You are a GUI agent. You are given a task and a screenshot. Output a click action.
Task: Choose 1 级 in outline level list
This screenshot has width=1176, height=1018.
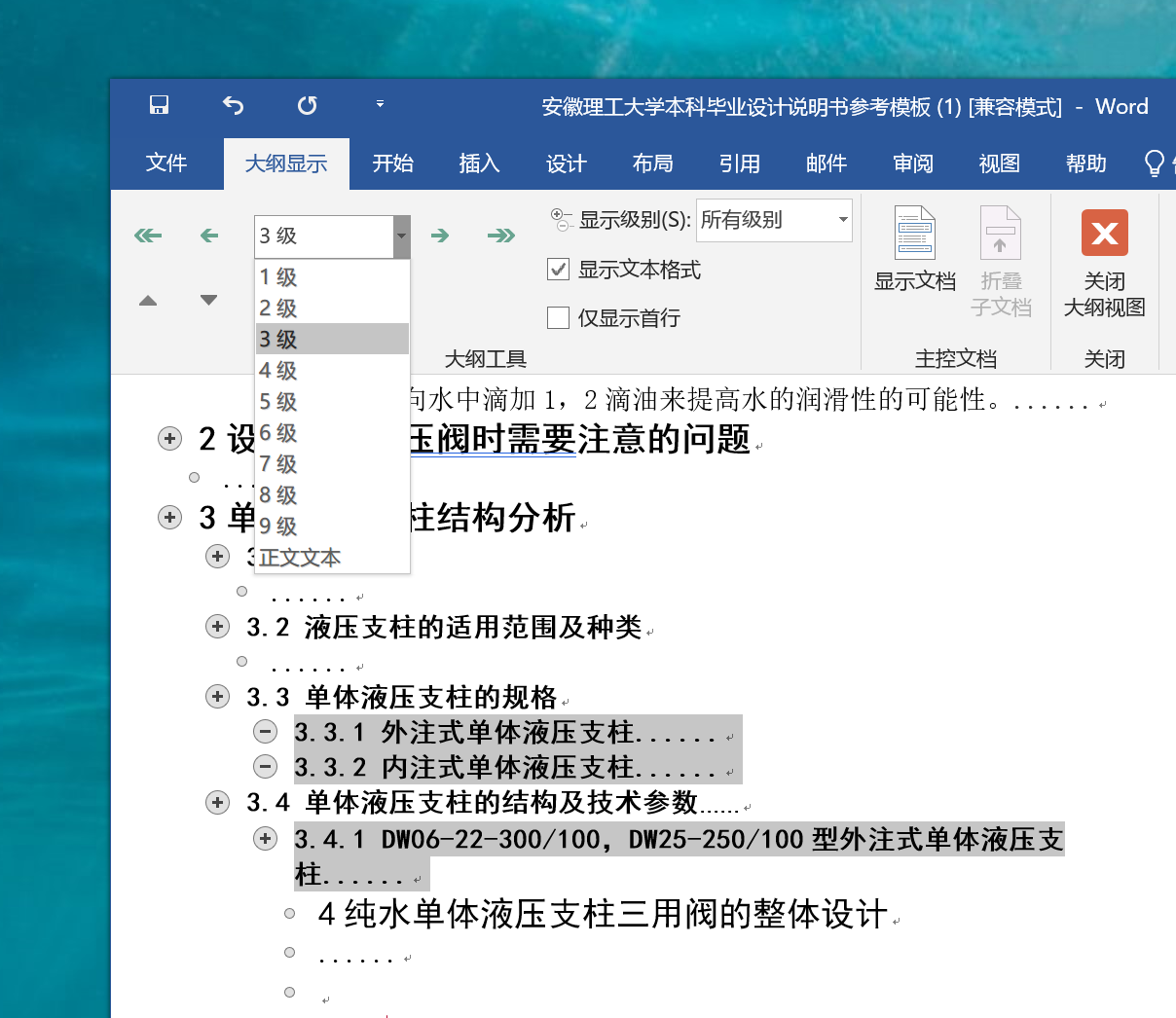tap(278, 277)
